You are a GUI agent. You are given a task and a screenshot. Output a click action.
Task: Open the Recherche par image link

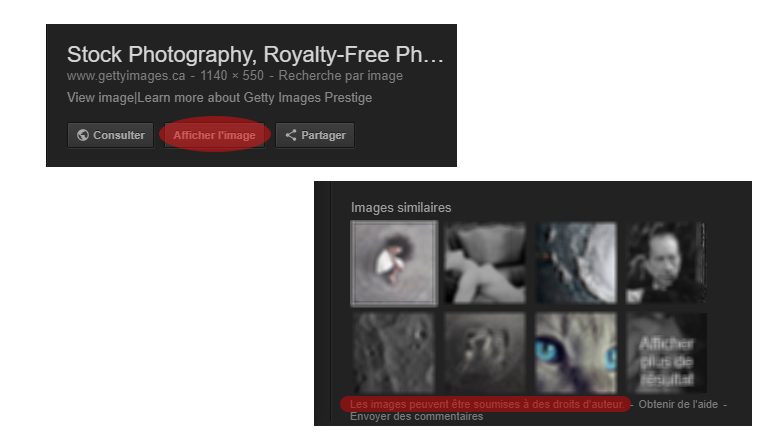tap(341, 76)
